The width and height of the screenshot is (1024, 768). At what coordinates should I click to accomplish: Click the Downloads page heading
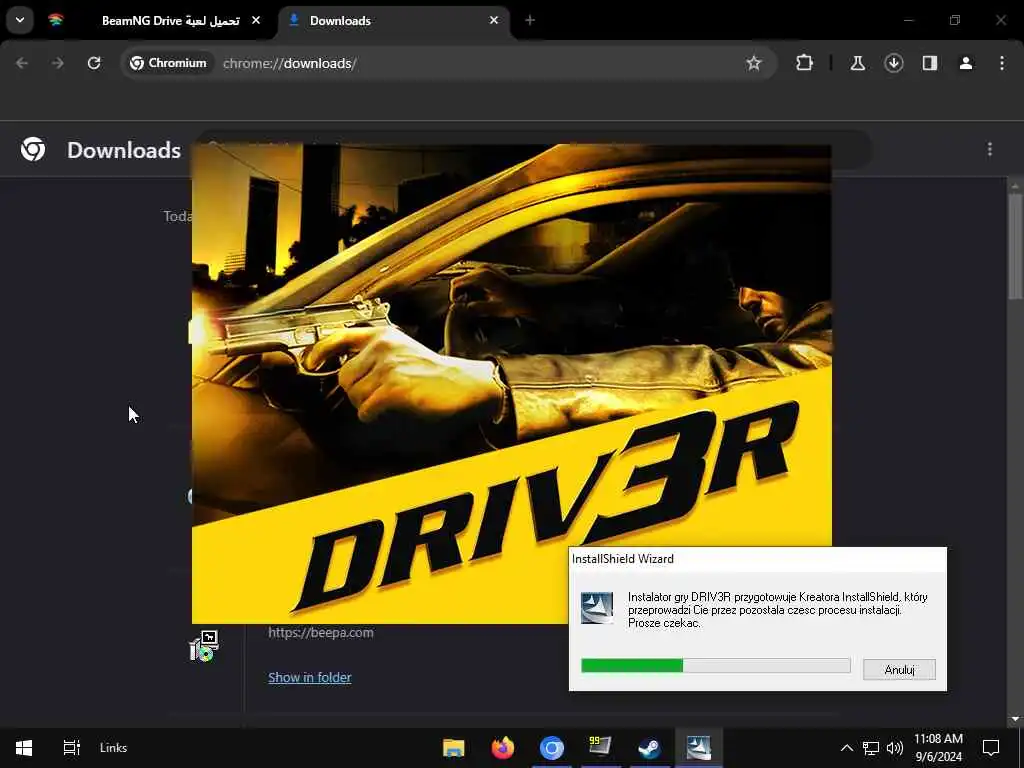pyautogui.click(x=124, y=150)
